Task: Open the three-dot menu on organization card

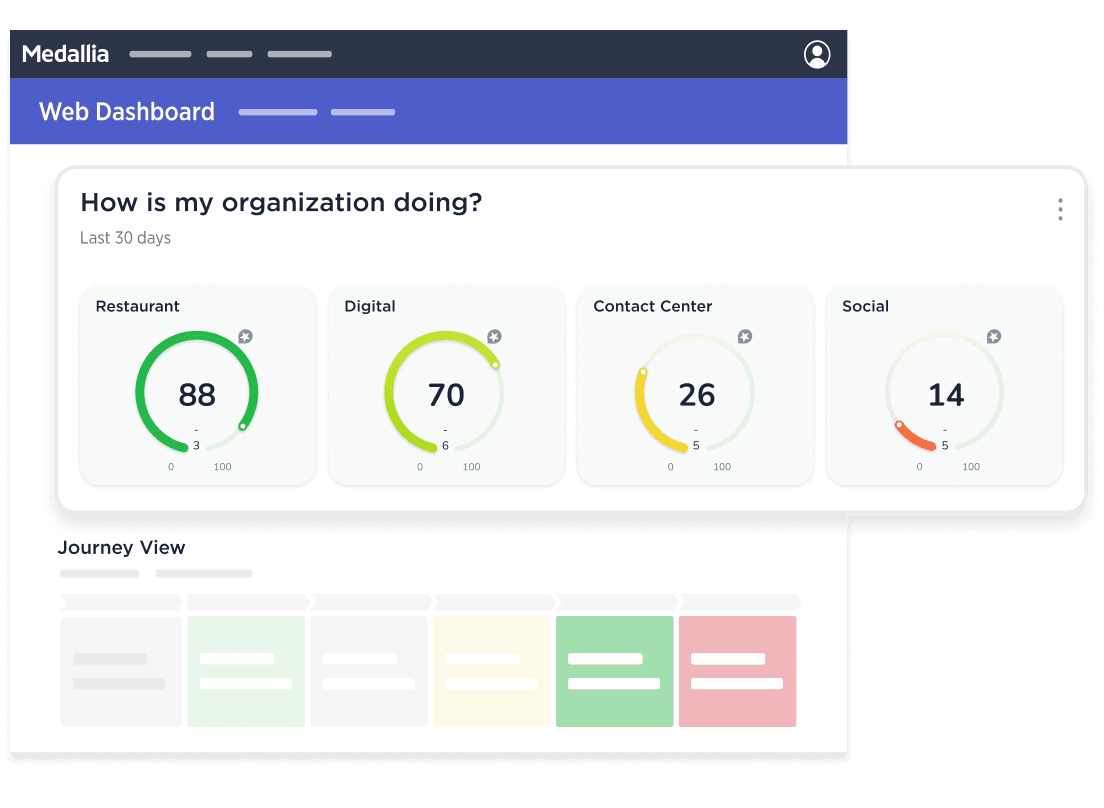Action: pyautogui.click(x=1060, y=209)
